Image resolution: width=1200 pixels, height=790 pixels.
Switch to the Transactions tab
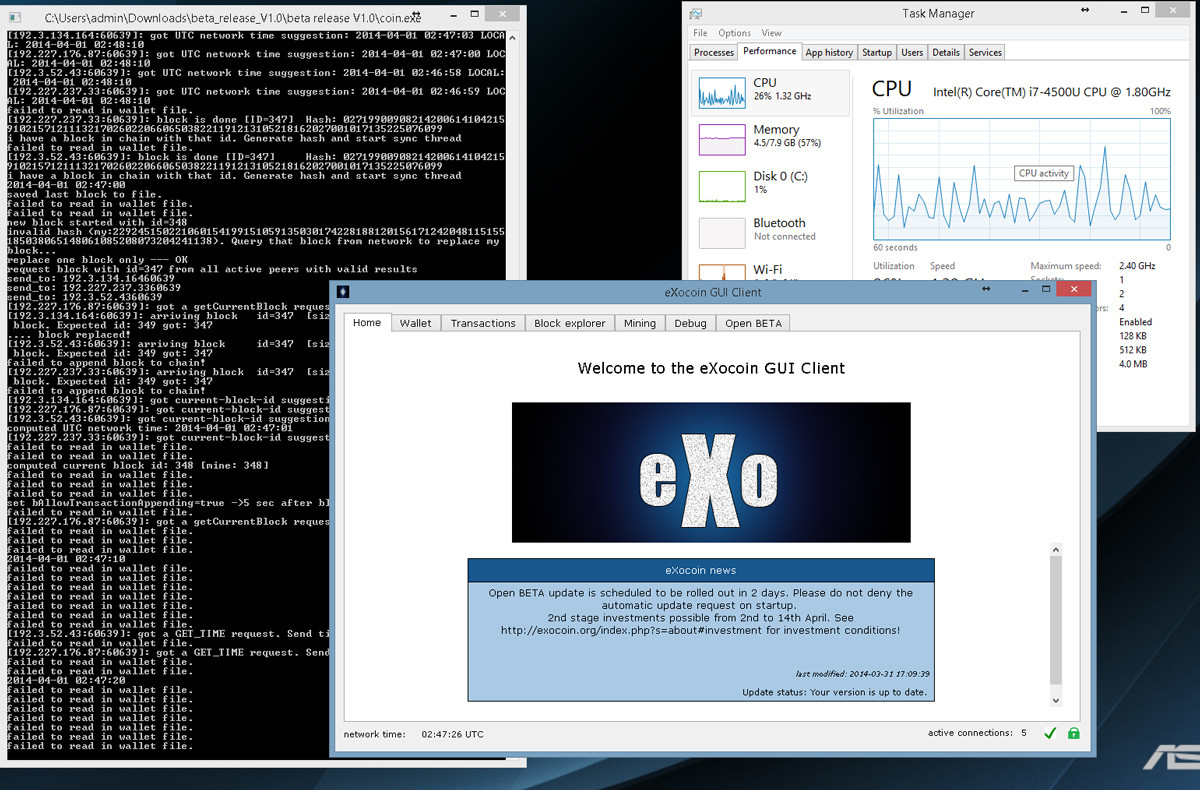point(483,323)
